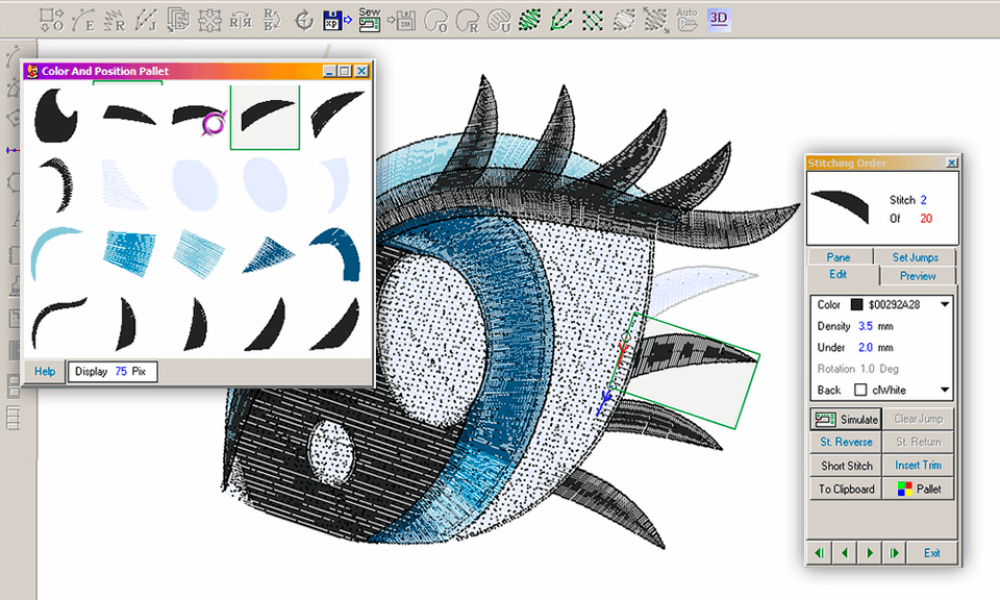Jump to the last stitch object arrow

pyautogui.click(x=894, y=553)
